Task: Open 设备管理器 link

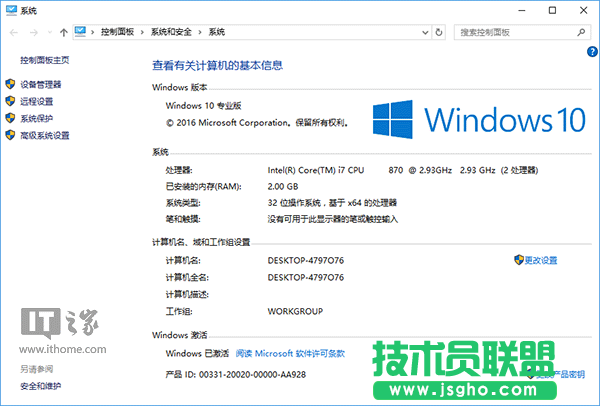Action: (41, 84)
